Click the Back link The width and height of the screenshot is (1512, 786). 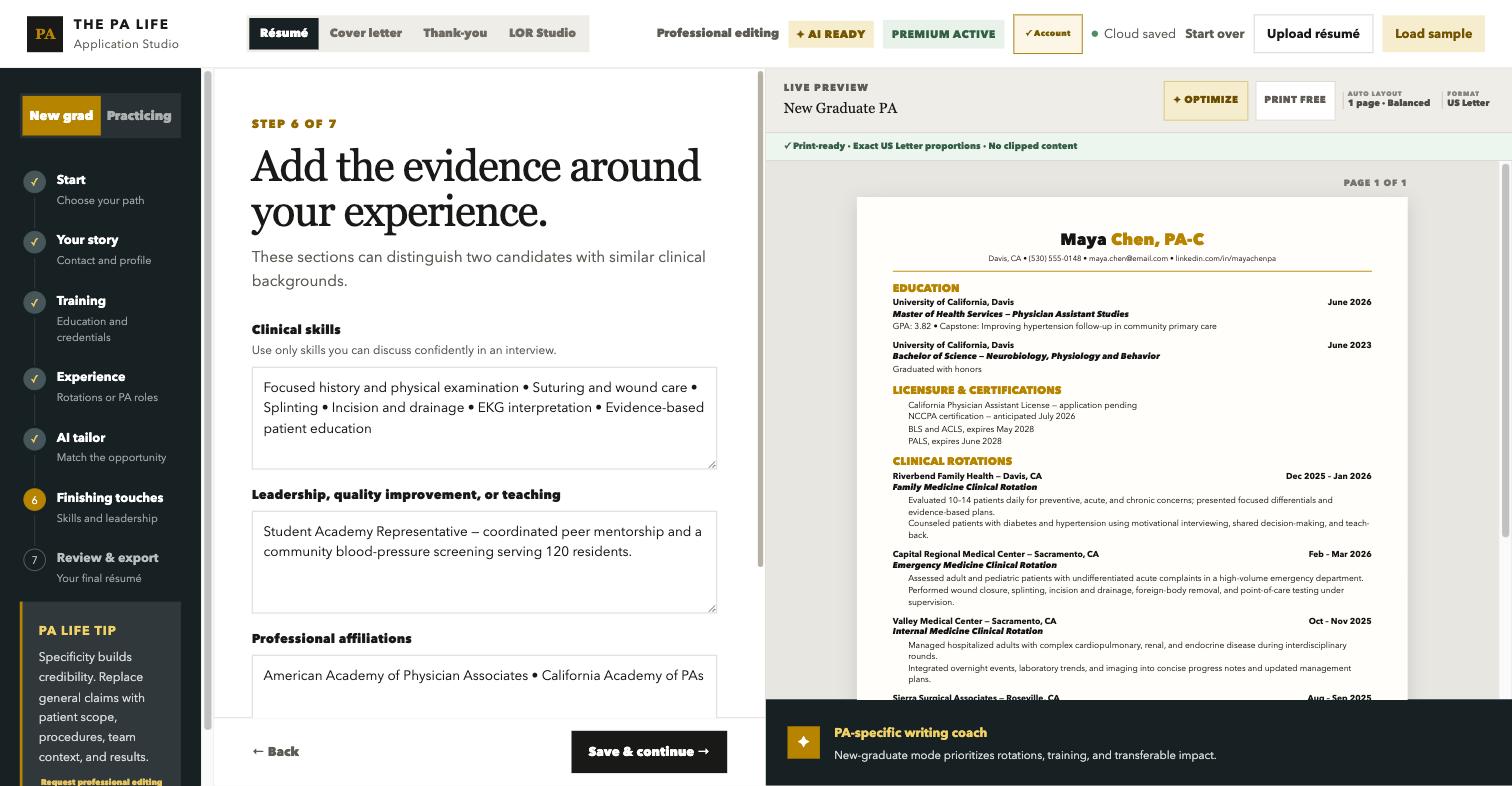(x=275, y=752)
